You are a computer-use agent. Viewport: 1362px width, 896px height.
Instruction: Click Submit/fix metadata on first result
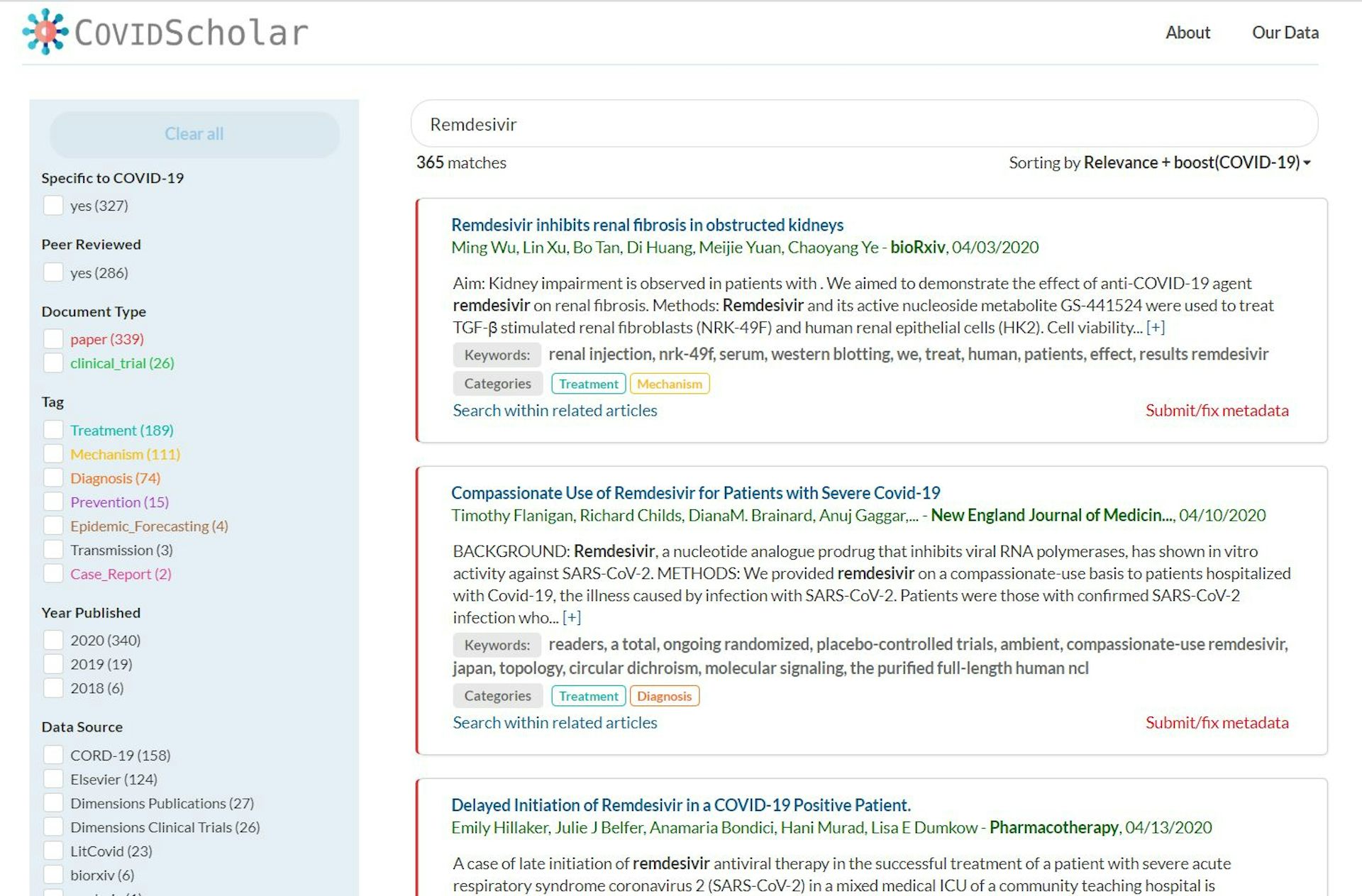click(1217, 410)
